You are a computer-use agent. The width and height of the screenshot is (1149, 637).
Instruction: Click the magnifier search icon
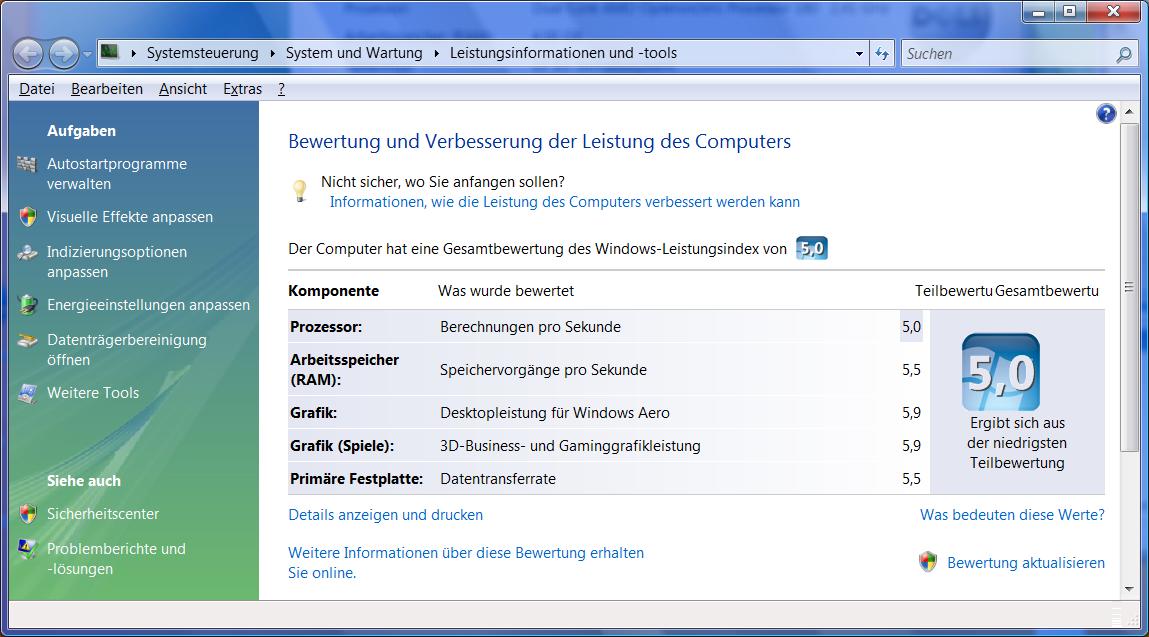1123,54
